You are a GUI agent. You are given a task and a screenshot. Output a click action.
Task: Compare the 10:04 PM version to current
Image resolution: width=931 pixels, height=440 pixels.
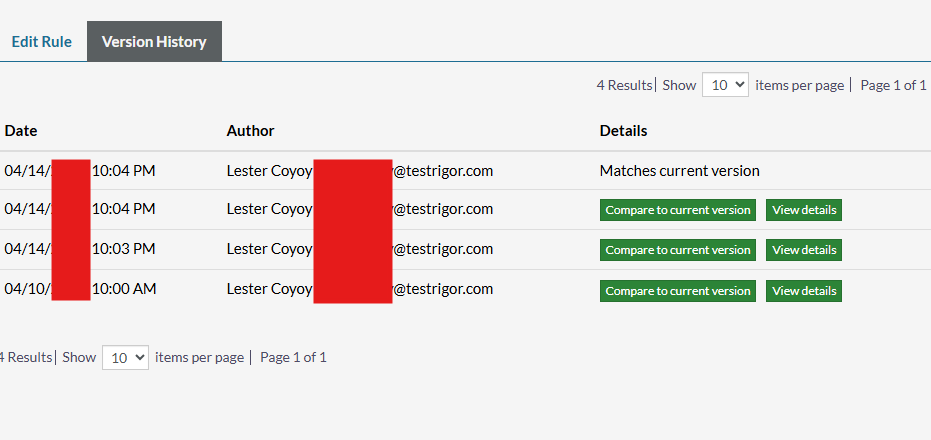pyautogui.click(x=677, y=210)
